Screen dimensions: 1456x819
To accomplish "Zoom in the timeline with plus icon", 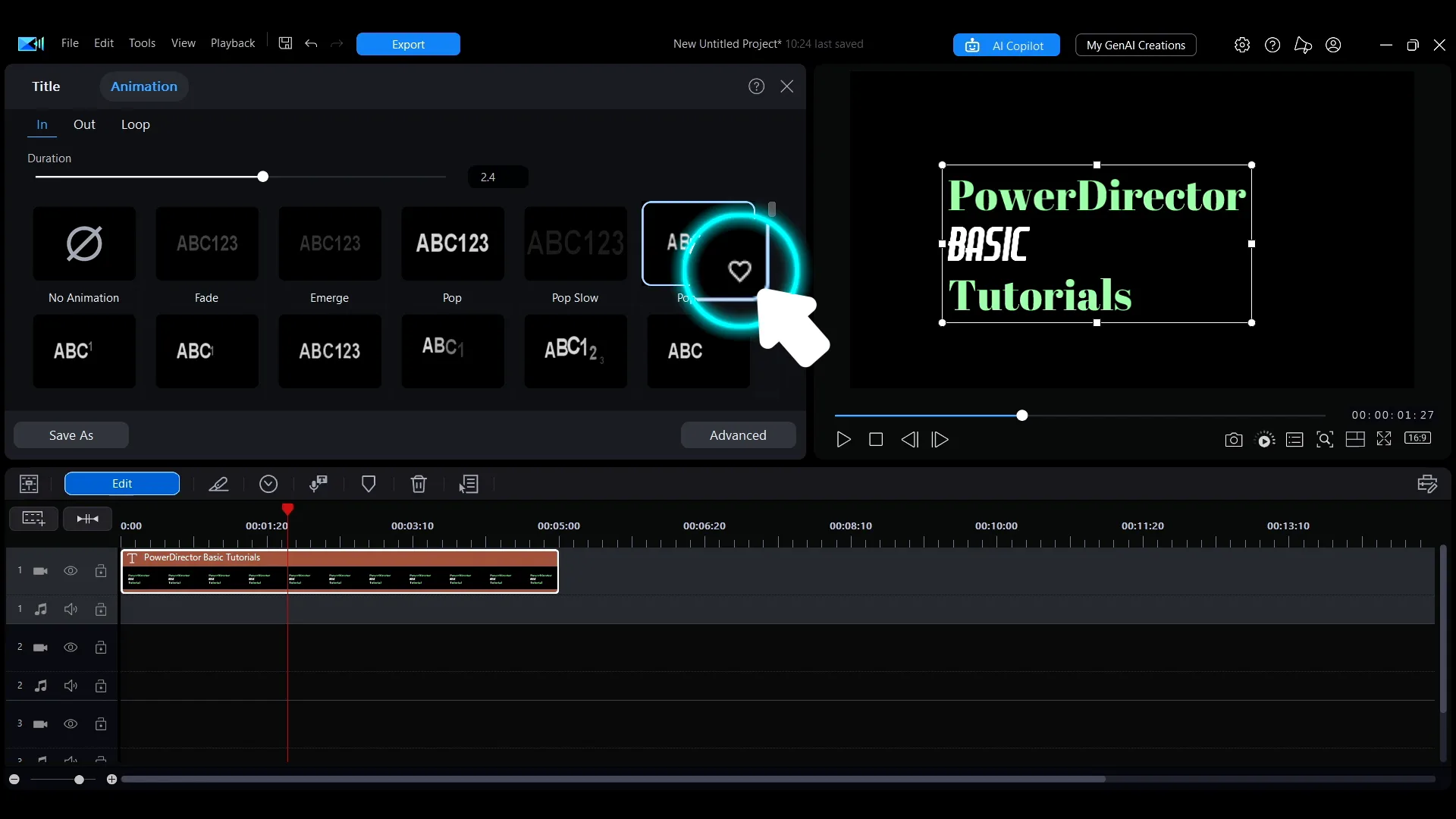I will (111, 780).
